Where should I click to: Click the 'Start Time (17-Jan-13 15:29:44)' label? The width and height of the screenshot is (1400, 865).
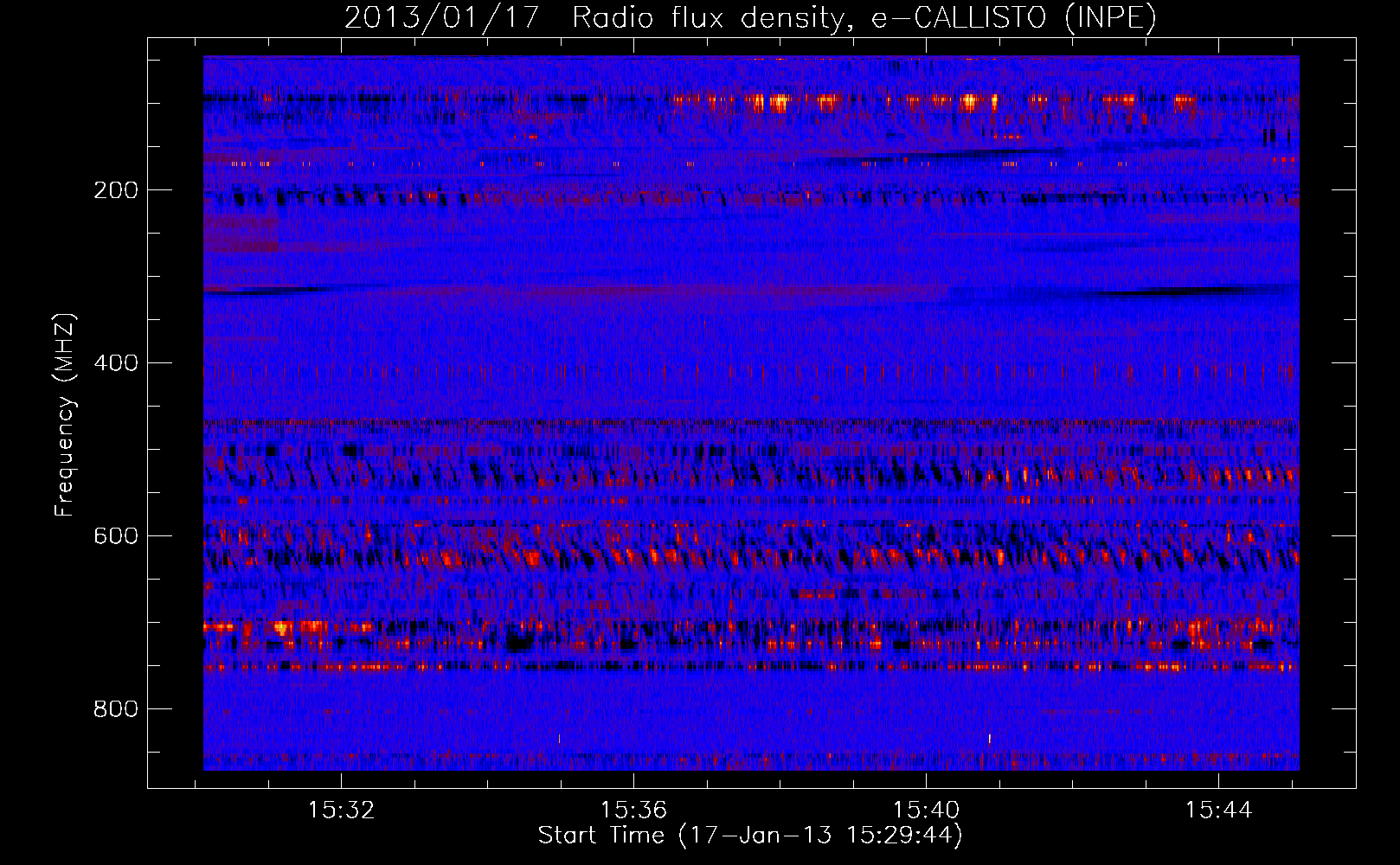click(750, 836)
